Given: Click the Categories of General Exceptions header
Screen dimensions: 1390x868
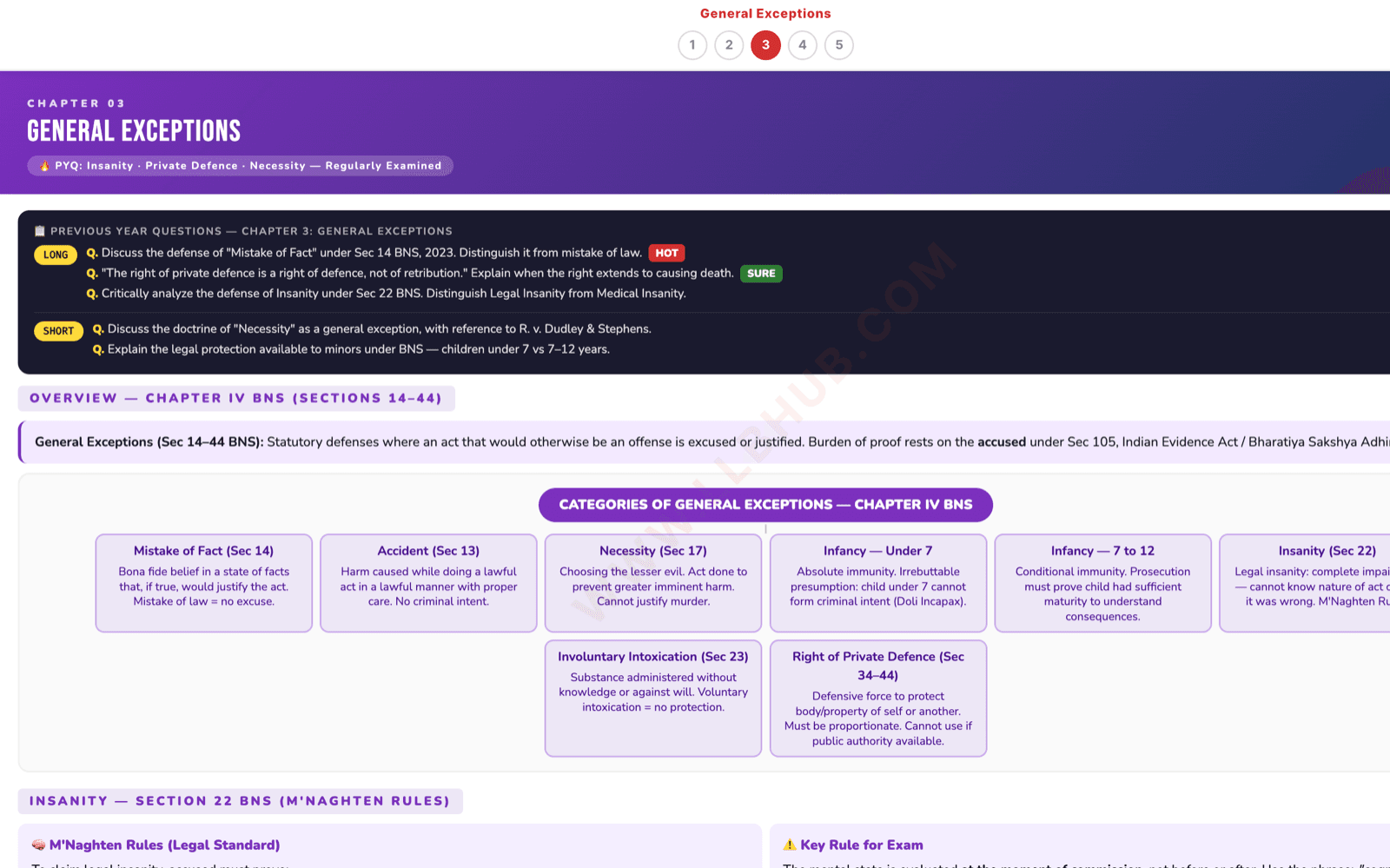Looking at the screenshot, I should [x=765, y=505].
